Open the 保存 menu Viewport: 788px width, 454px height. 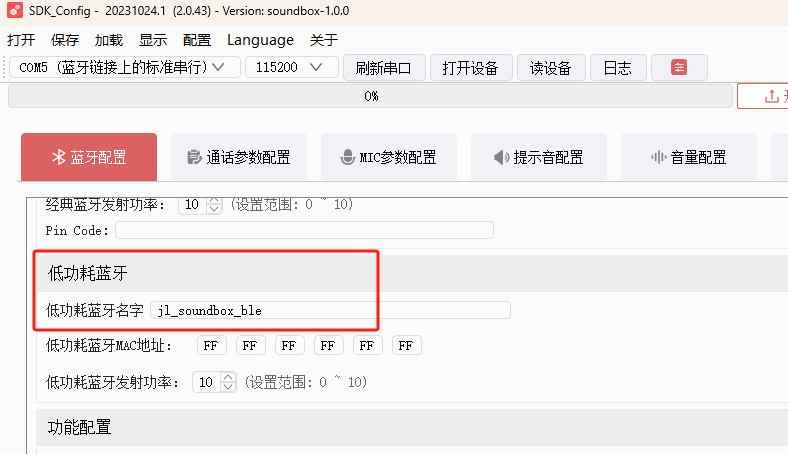coord(65,40)
